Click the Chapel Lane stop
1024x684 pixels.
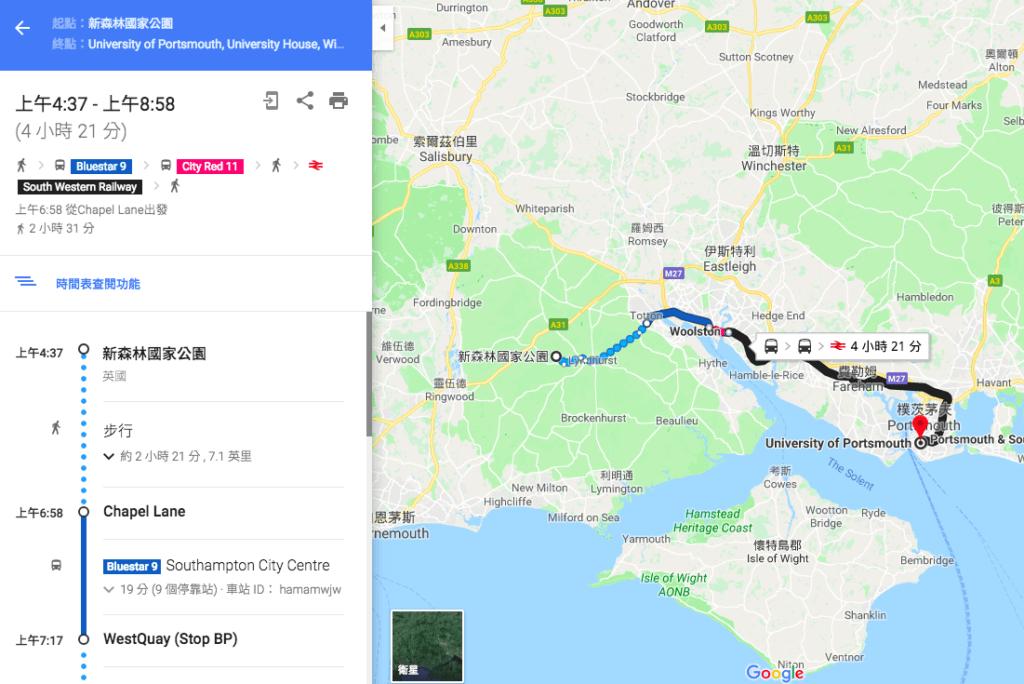pyautogui.click(x=144, y=512)
